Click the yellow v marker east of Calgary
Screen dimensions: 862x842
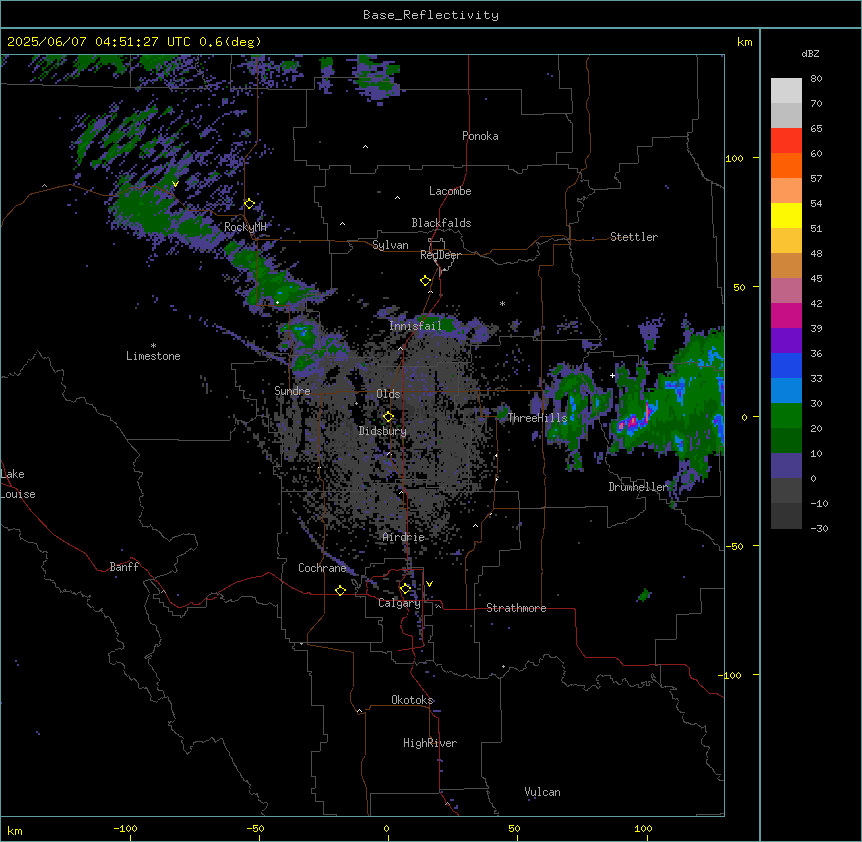(429, 584)
